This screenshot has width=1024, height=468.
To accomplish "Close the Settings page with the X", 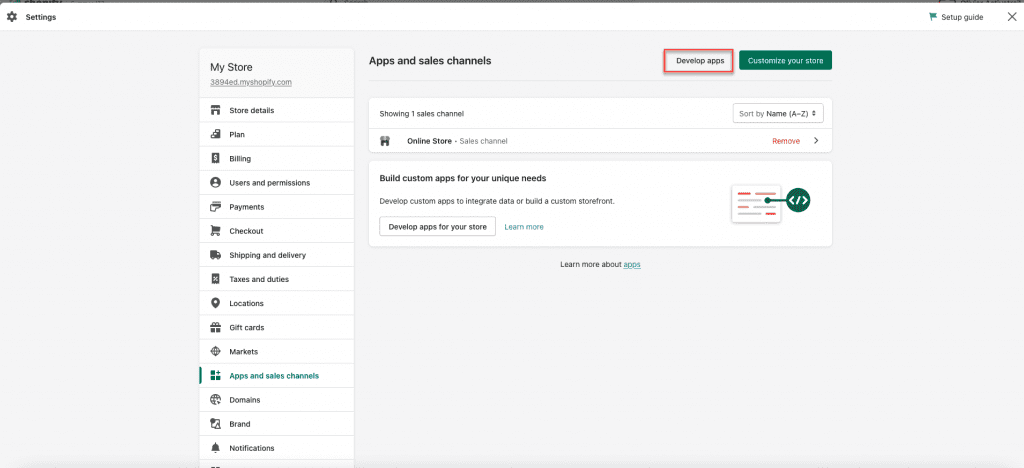I will (1012, 17).
